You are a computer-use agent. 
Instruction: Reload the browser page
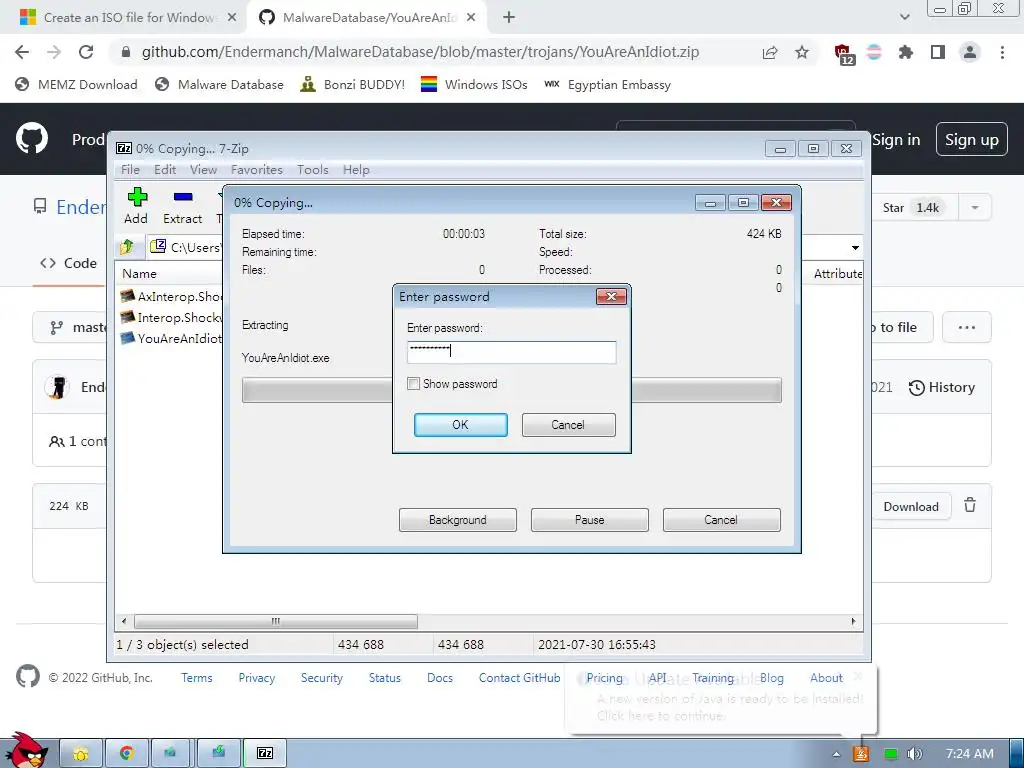tap(86, 52)
